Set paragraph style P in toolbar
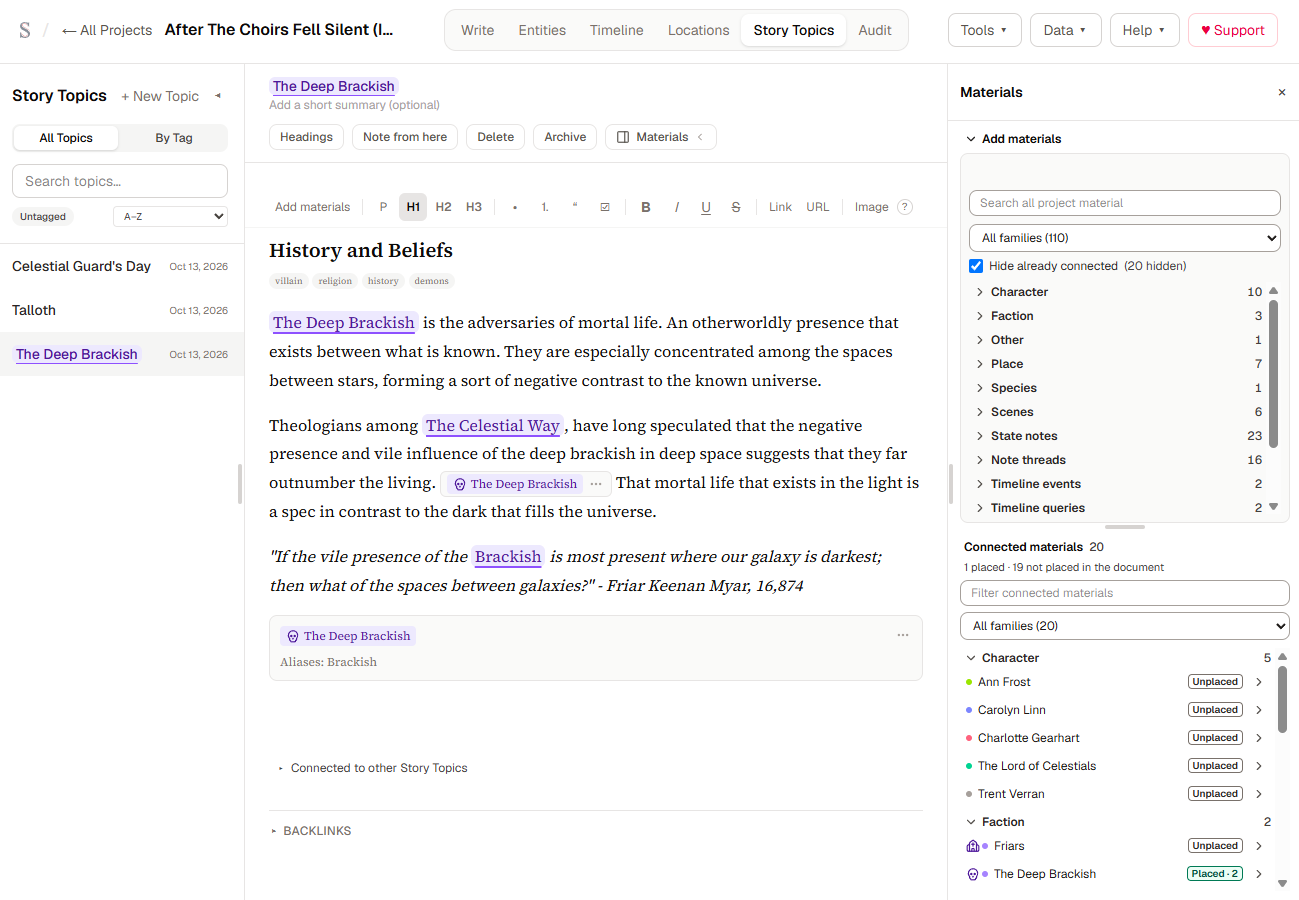The image size is (1299, 900). point(383,207)
